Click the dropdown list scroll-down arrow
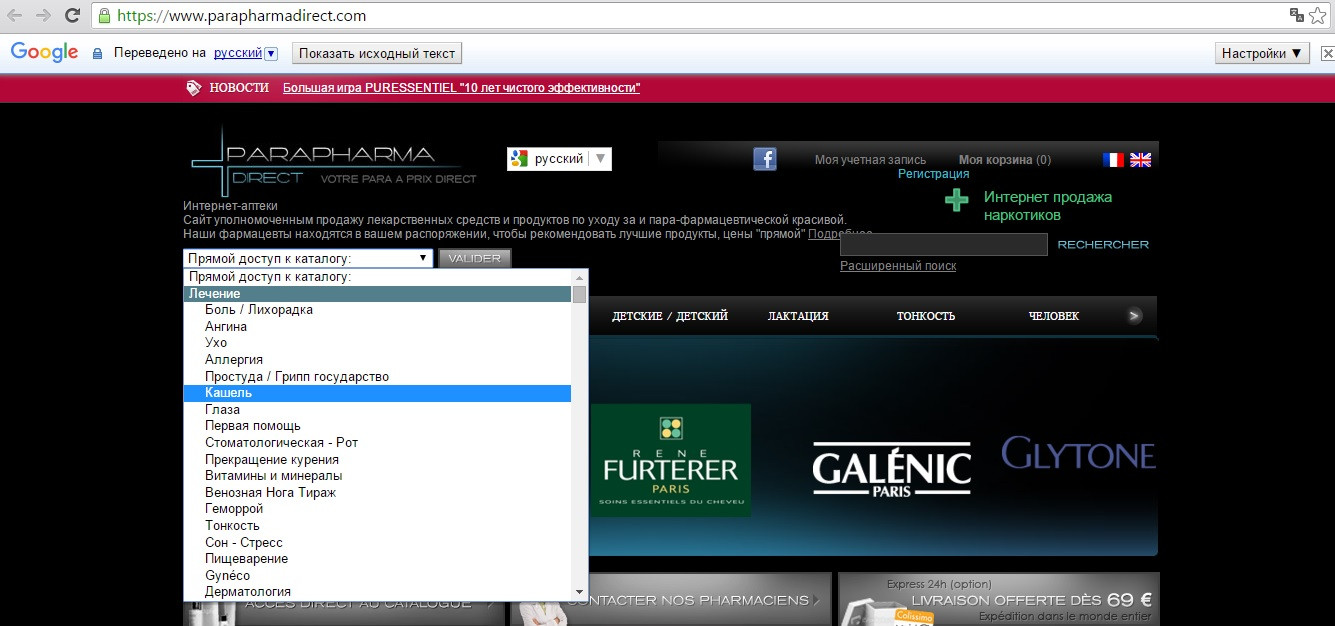Viewport: 1335px width, 626px height. [579, 592]
